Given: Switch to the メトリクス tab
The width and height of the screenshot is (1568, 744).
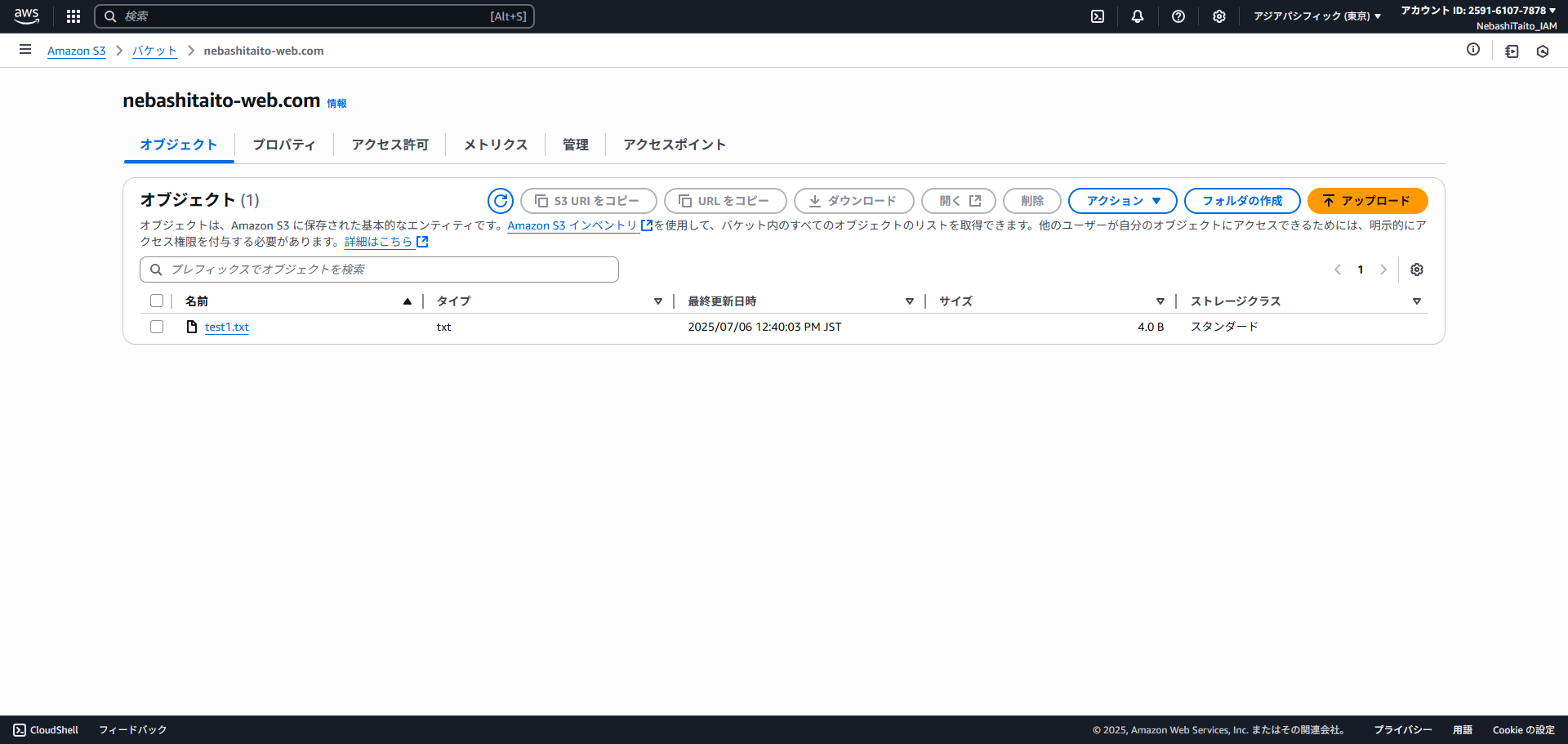Looking at the screenshot, I should (496, 145).
